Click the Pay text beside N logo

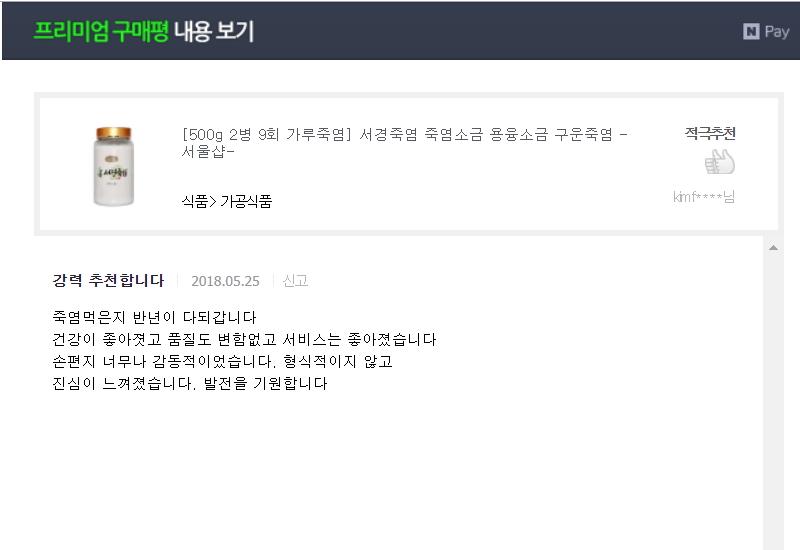click(777, 32)
